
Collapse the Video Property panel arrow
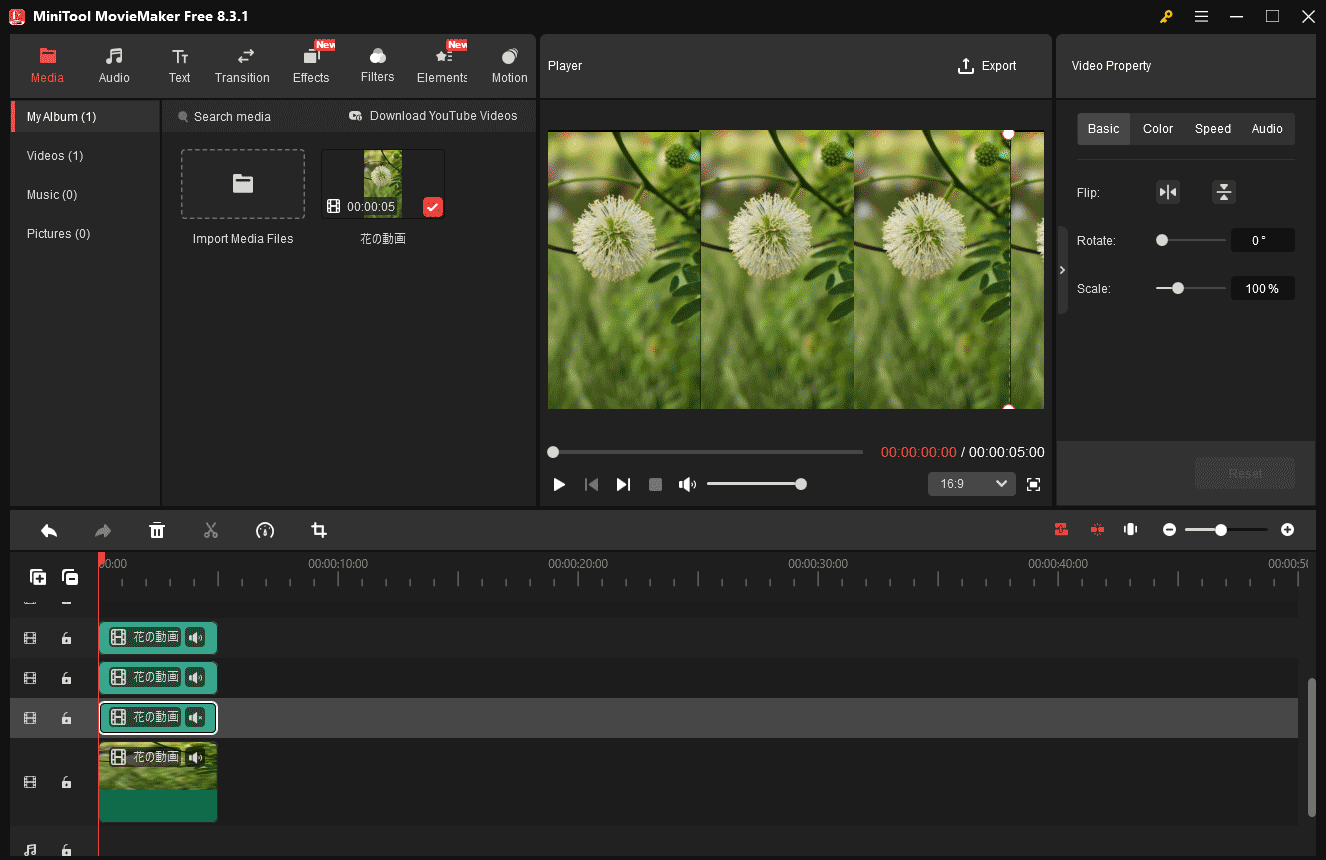point(1062,270)
